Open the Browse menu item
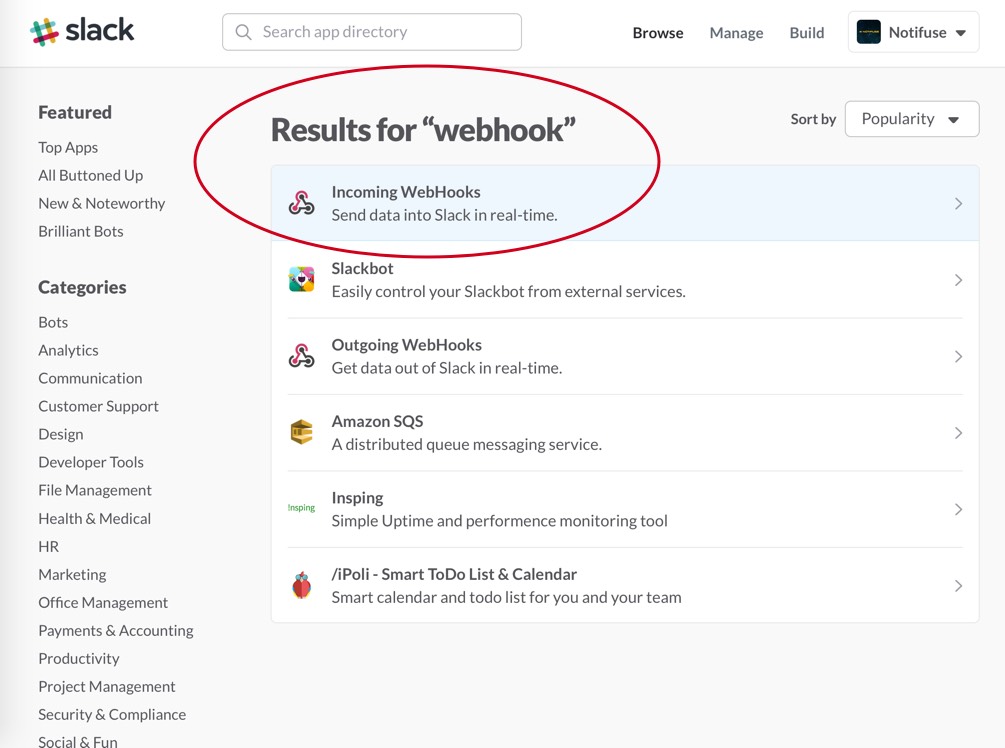This screenshot has height=748, width=1005. pos(658,33)
